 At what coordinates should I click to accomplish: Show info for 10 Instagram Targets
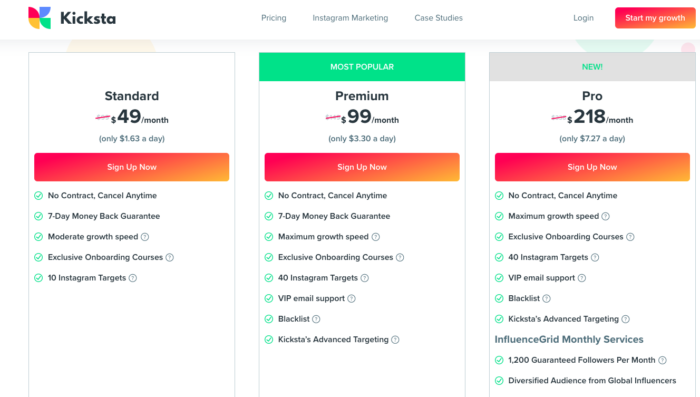(133, 278)
